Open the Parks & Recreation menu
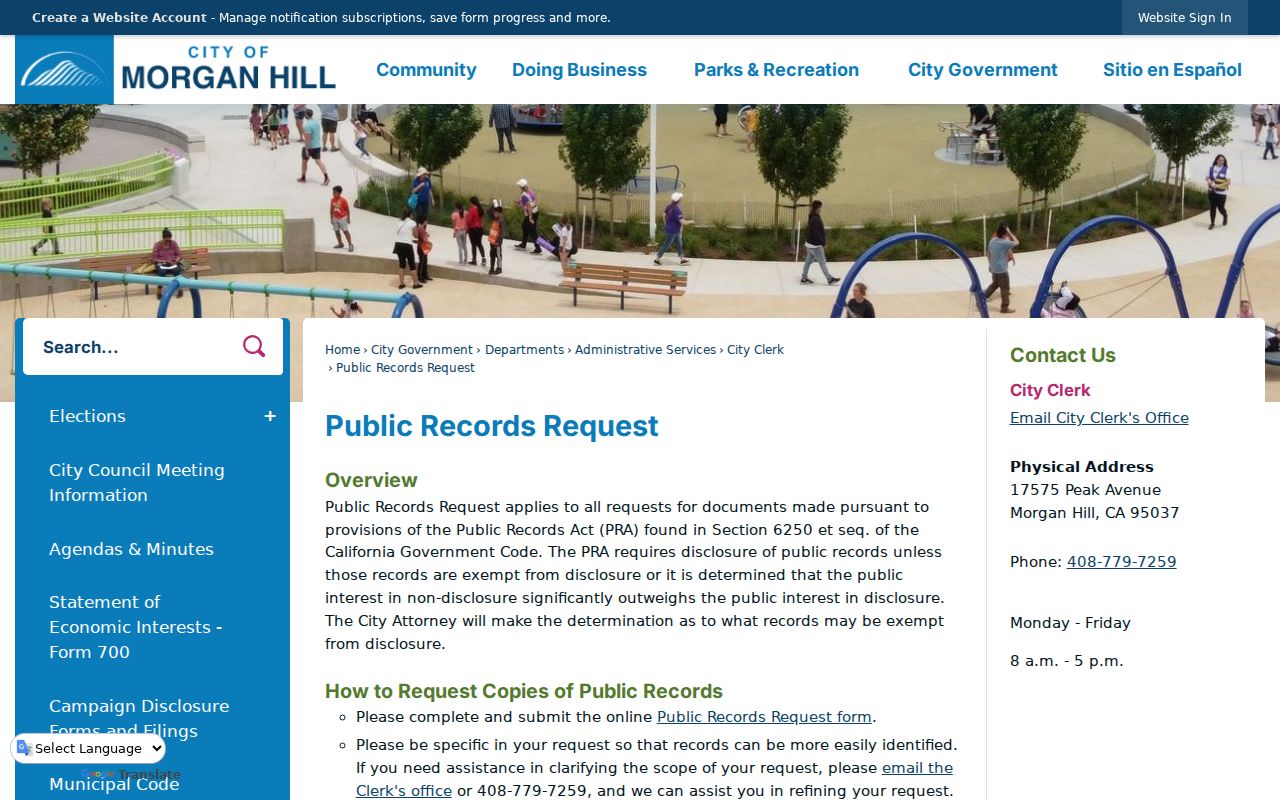The image size is (1280, 800). coord(776,70)
